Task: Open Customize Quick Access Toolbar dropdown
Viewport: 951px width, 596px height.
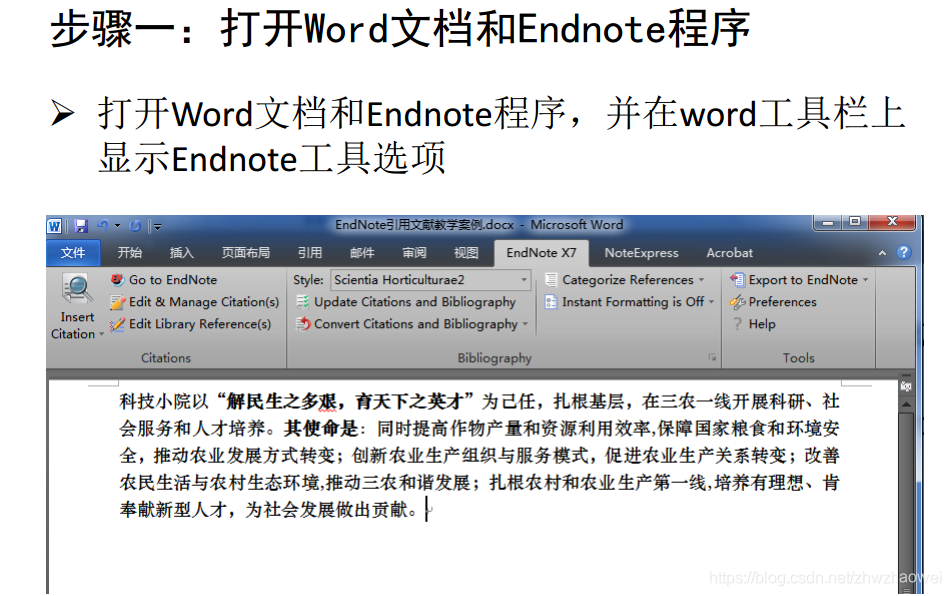Action: pos(157,227)
